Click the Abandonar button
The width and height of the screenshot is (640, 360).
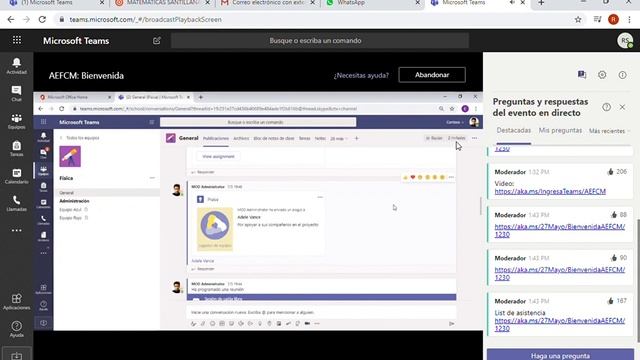coord(432,75)
